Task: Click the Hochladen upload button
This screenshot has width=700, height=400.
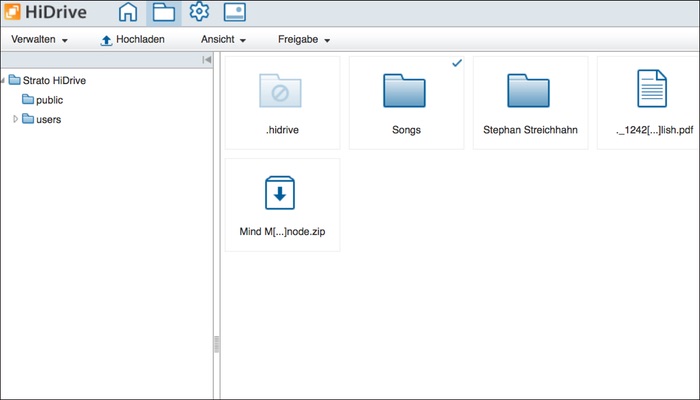Action: pos(132,40)
